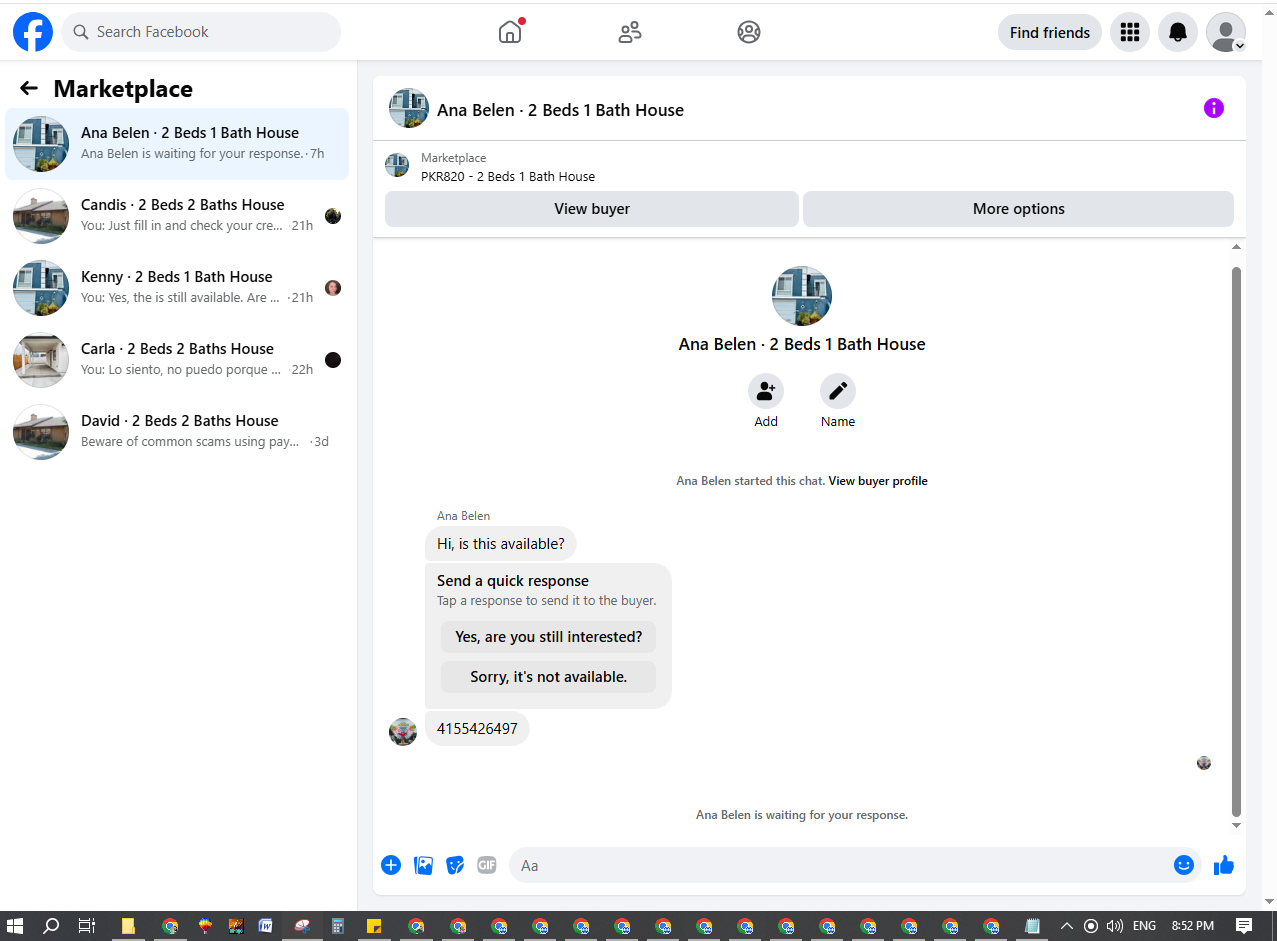1277x941 pixels.
Task: Click Candis row's small seen avatar
Action: [333, 216]
